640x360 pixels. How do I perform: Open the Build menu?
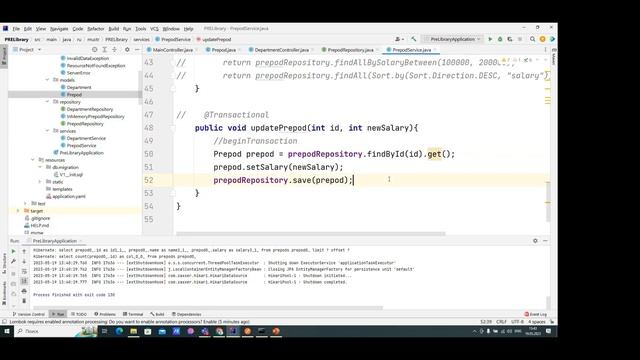113,29
